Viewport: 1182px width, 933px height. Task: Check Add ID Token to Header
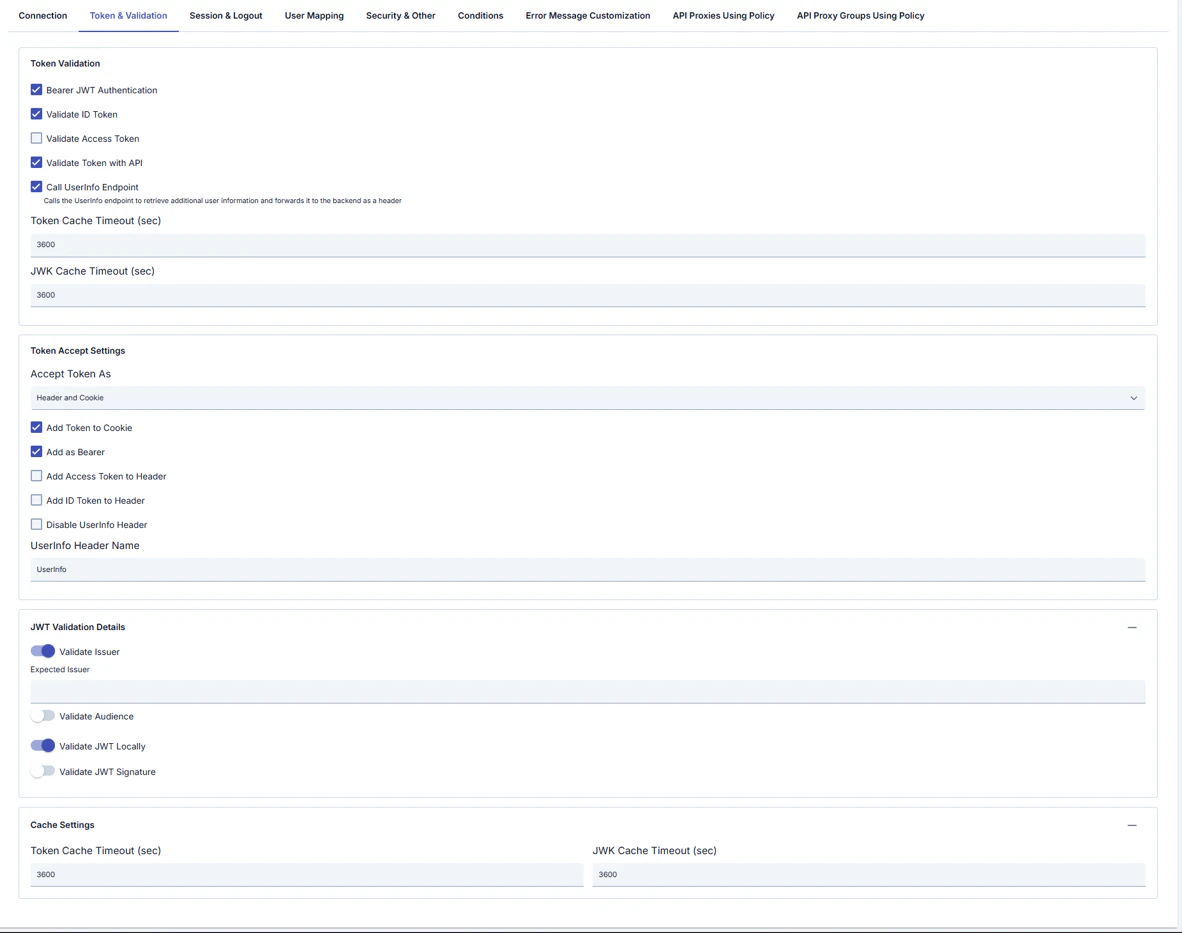point(36,500)
